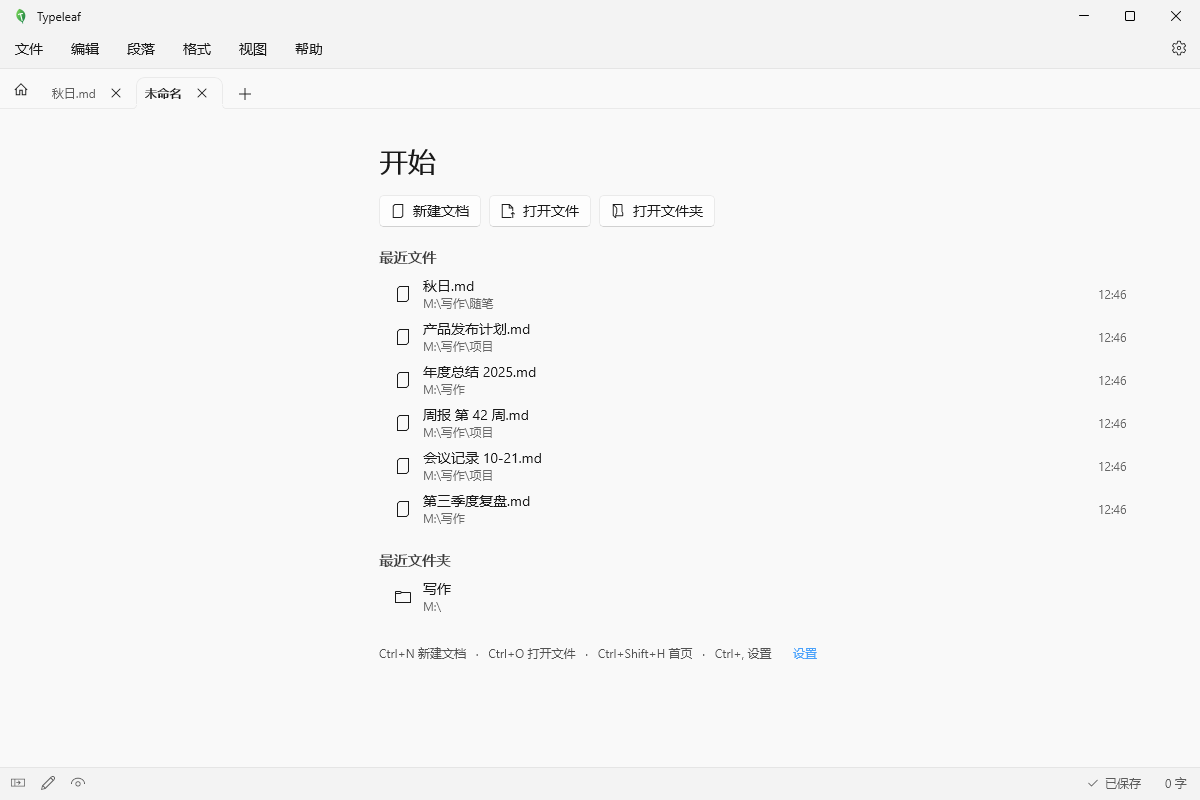Screen dimensions: 1200x800
Task: Click file icon beside 年度总结 2025.md
Action: click(x=403, y=380)
